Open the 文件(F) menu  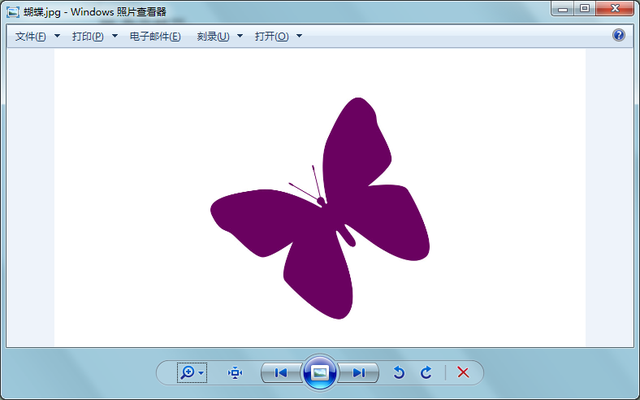[31, 36]
